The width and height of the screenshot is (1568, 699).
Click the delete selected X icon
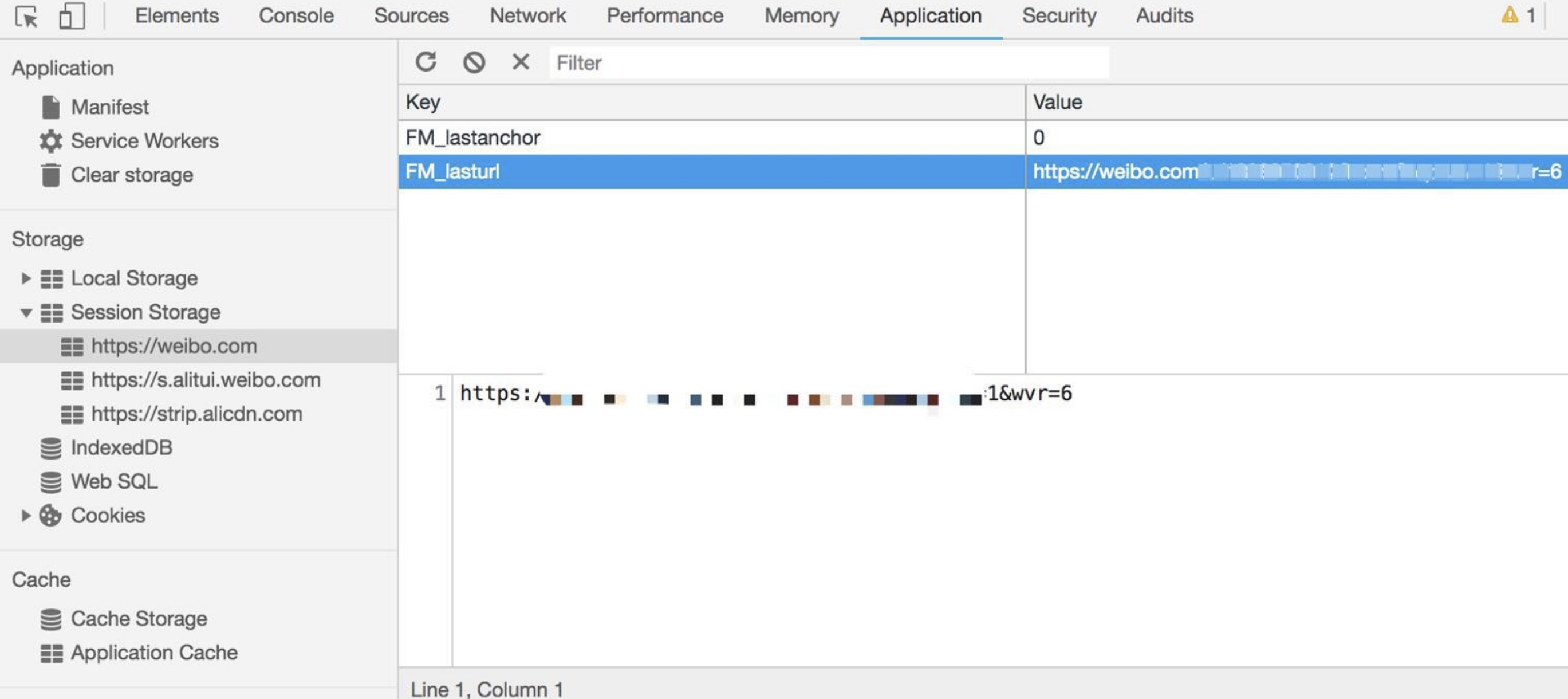coord(521,62)
